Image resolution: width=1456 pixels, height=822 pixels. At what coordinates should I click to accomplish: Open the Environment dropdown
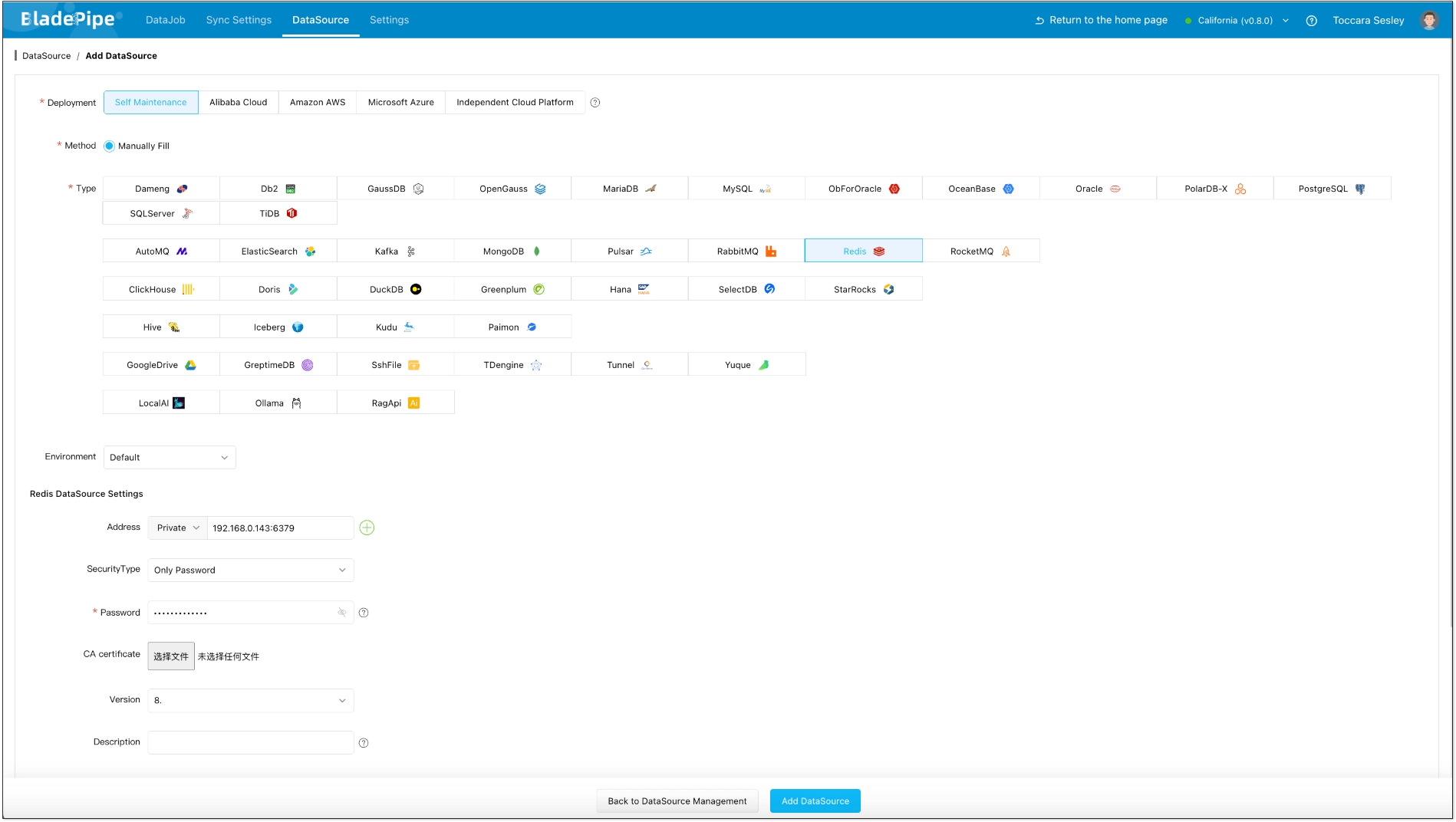tap(170, 458)
